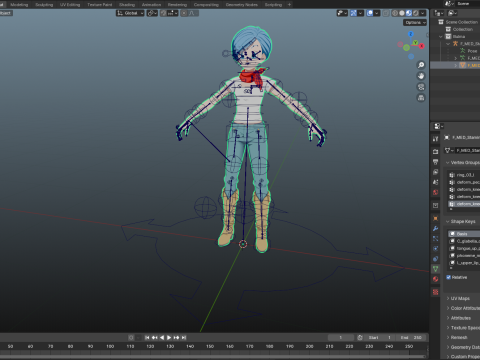Expand the Remesh panel
The width and height of the screenshot is (480, 360).
448,337
